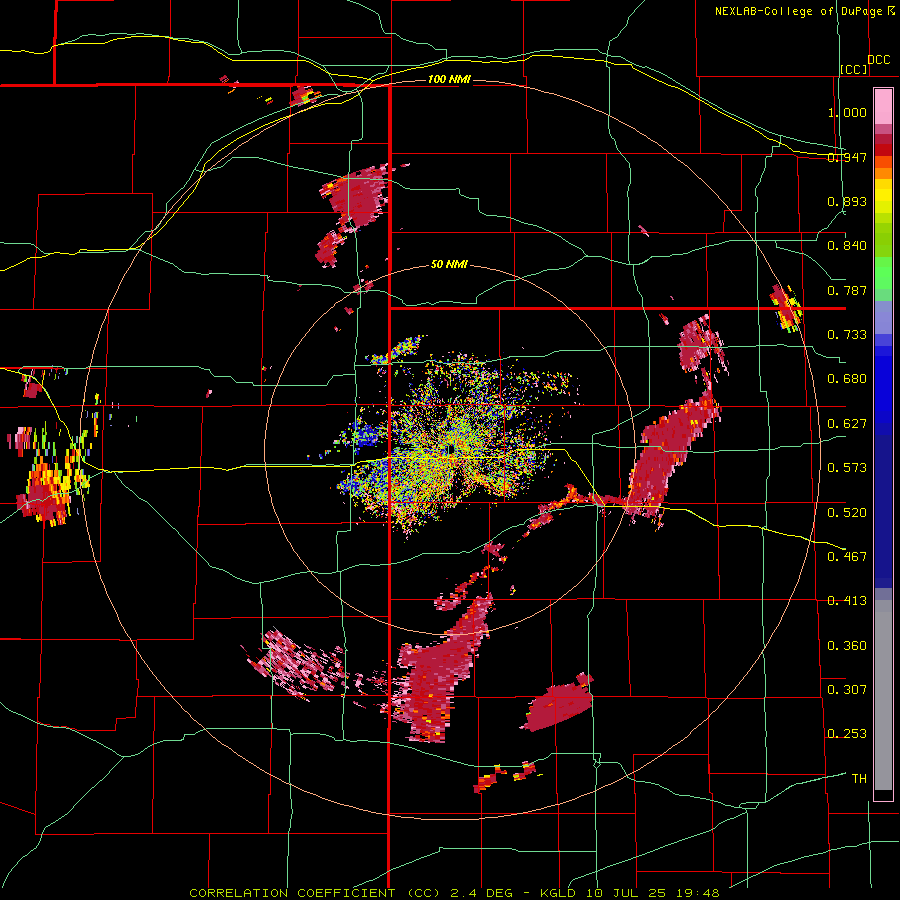900x900 pixels.
Task: Click the 100 NMI range ring label
Action: pos(449,79)
